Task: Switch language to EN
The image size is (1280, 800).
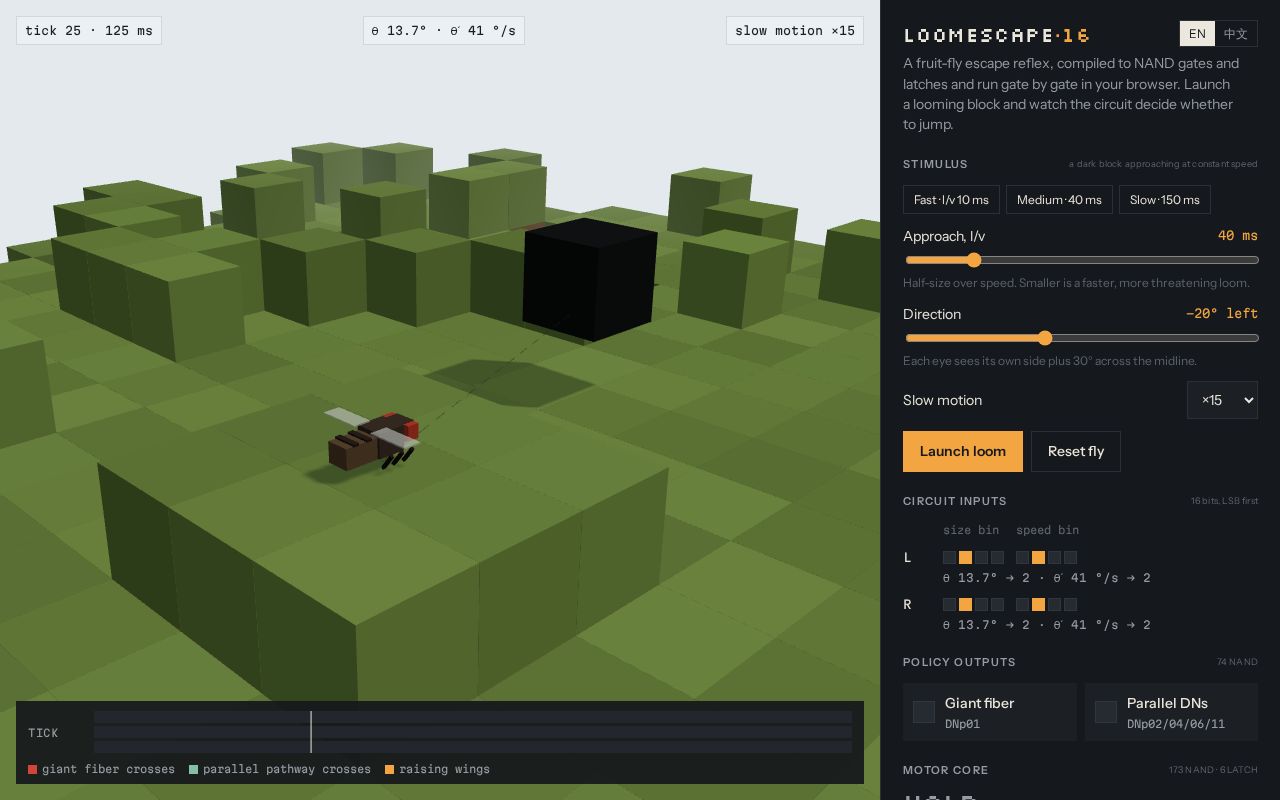Action: (x=1197, y=33)
